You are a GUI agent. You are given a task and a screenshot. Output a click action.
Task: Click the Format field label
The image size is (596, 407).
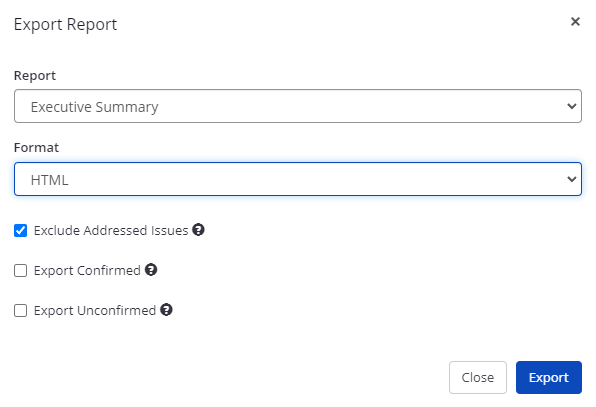(36, 147)
